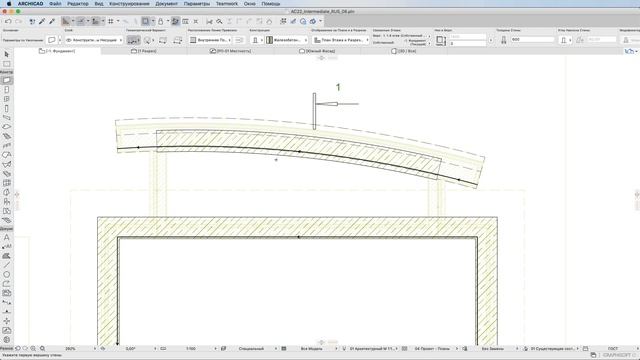Toggle layer visibility eye in Layer field

(69, 40)
